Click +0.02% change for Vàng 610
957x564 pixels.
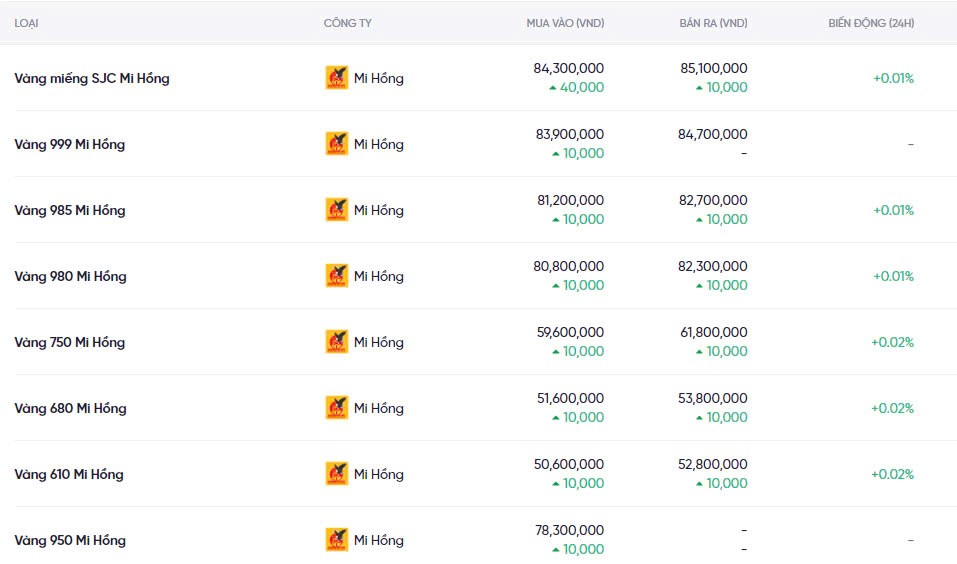(892, 474)
